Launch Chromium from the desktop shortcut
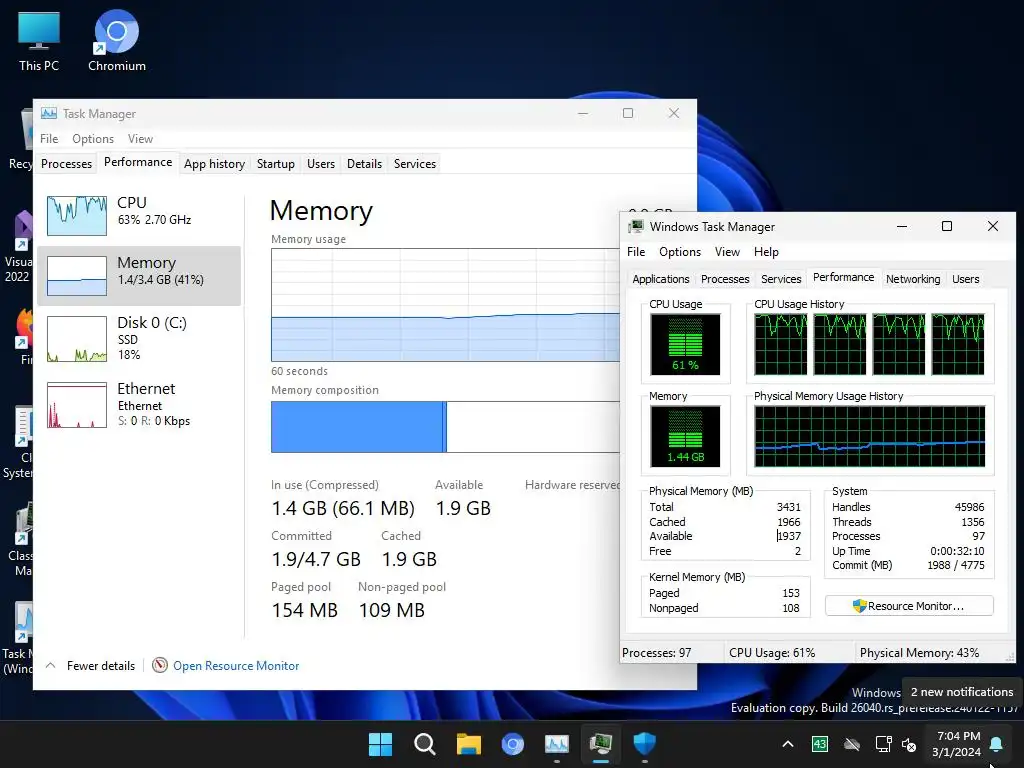The width and height of the screenshot is (1024, 768). click(117, 40)
